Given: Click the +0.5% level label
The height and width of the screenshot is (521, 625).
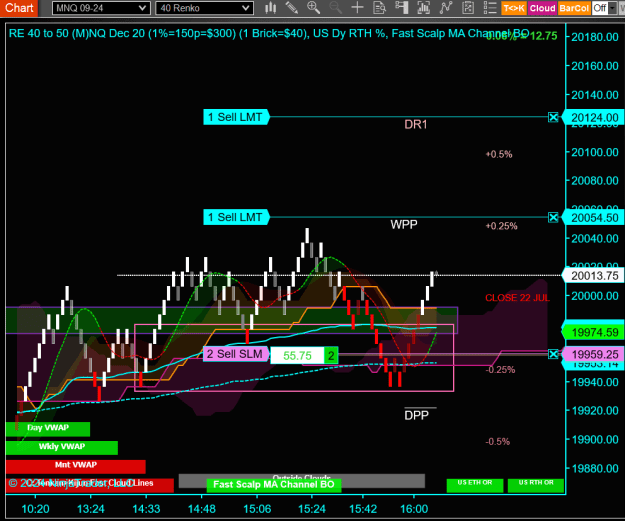Looking at the screenshot, I should [x=499, y=154].
